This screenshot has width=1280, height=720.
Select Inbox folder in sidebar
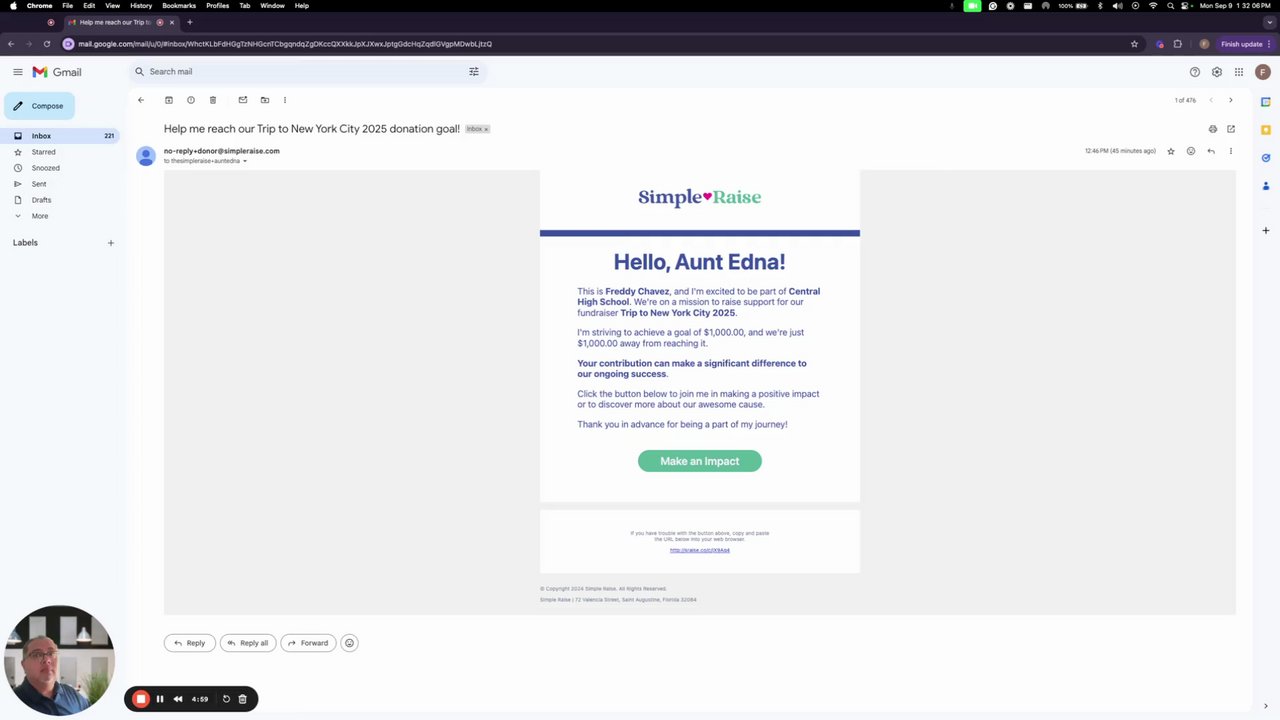coord(60,136)
